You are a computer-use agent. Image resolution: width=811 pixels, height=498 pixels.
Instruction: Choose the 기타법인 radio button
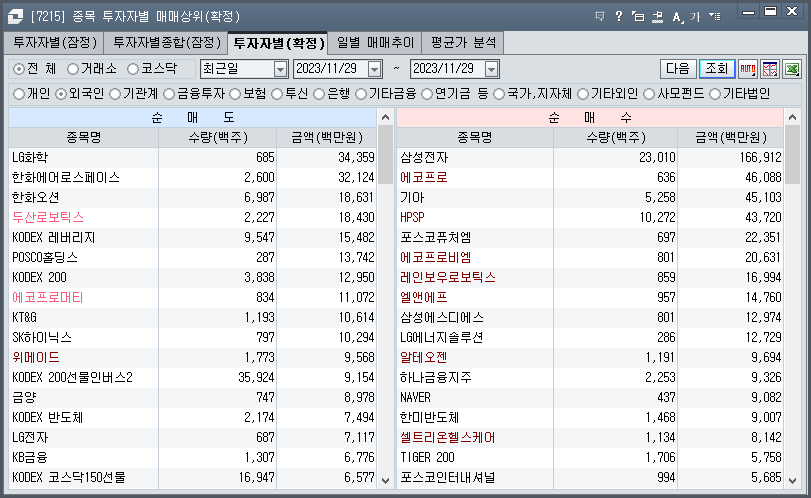(x=715, y=94)
